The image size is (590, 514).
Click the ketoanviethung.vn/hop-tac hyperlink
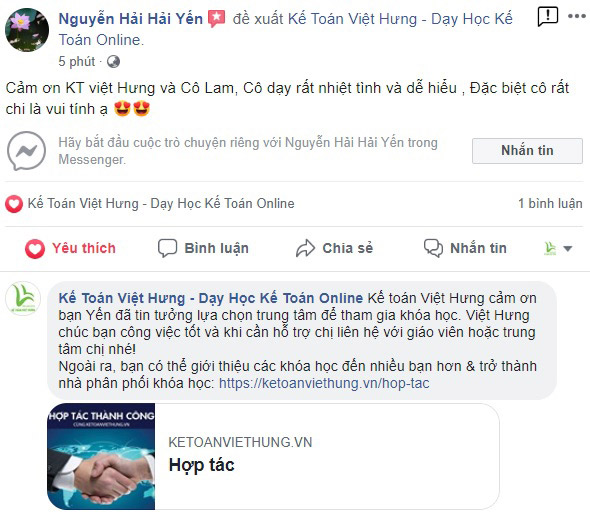[324, 383]
